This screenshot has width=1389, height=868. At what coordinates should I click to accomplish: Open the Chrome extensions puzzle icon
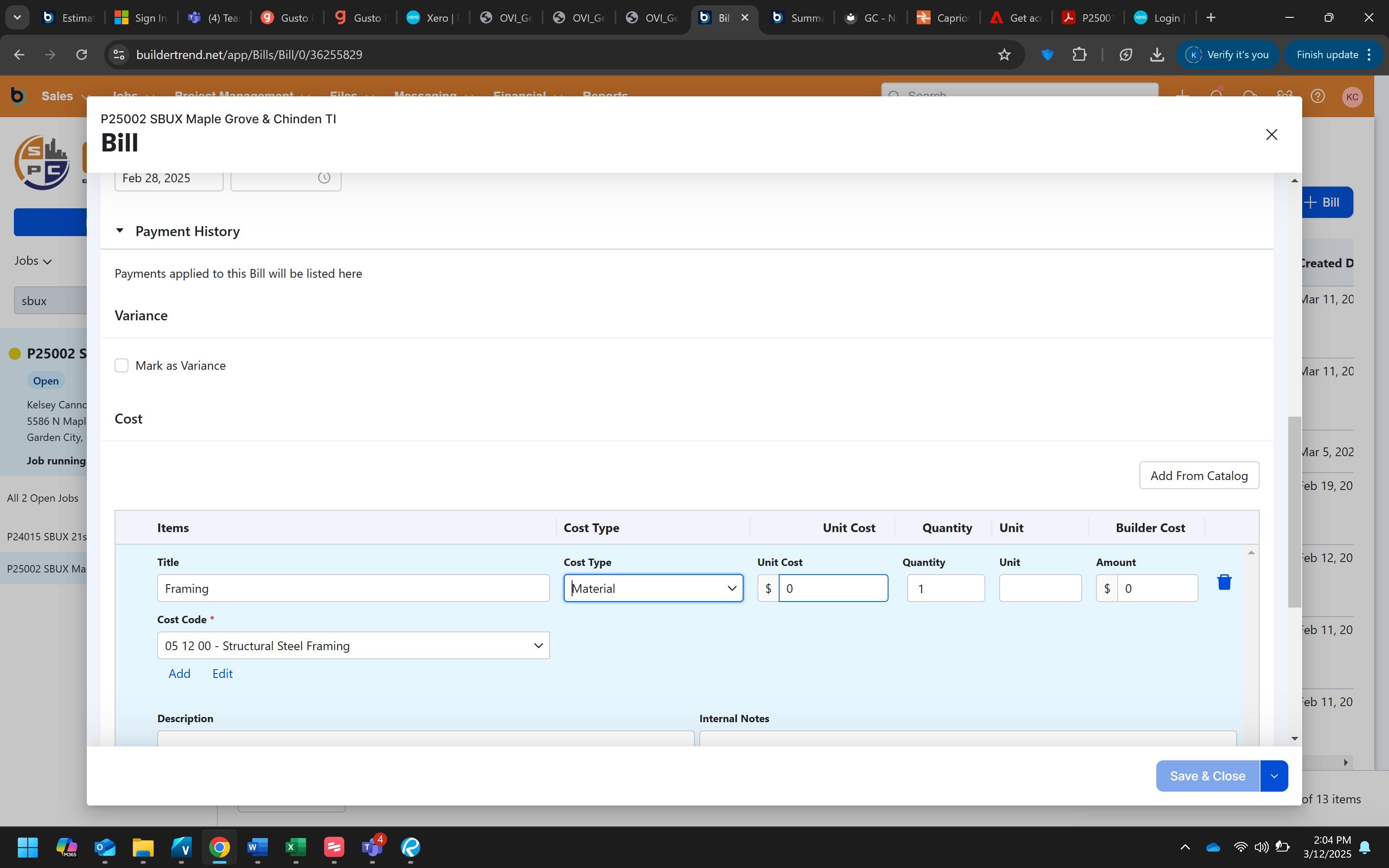[1079, 55]
